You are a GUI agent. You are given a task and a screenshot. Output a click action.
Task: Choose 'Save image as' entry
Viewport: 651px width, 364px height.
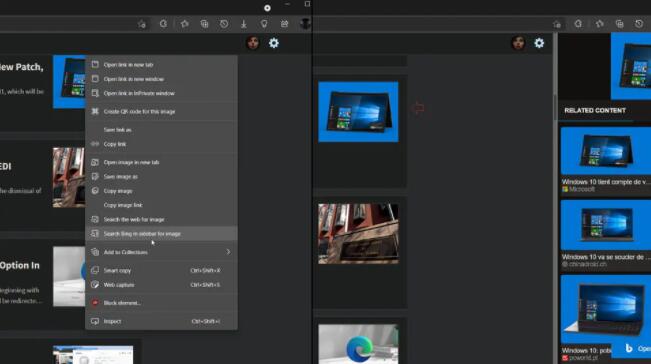pos(162,176)
